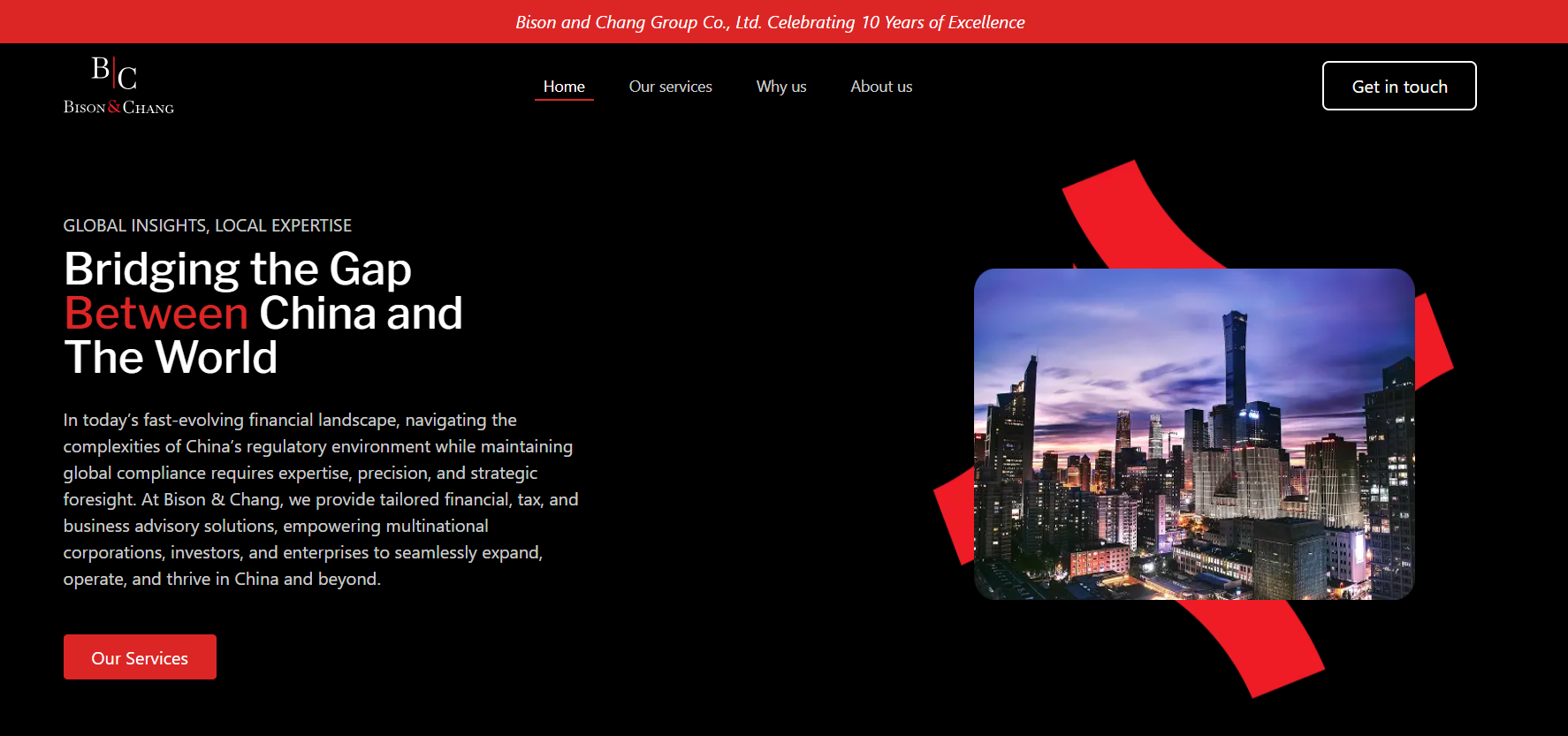This screenshot has height=736, width=1568.
Task: Click The World headline line
Action: click(171, 358)
